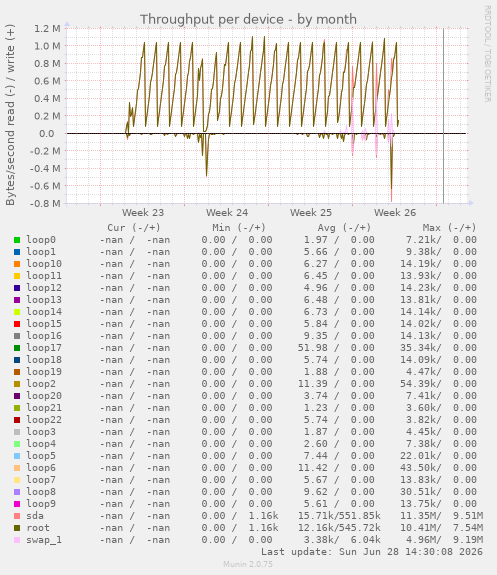Click the green loop0 color swatch

tap(17, 240)
